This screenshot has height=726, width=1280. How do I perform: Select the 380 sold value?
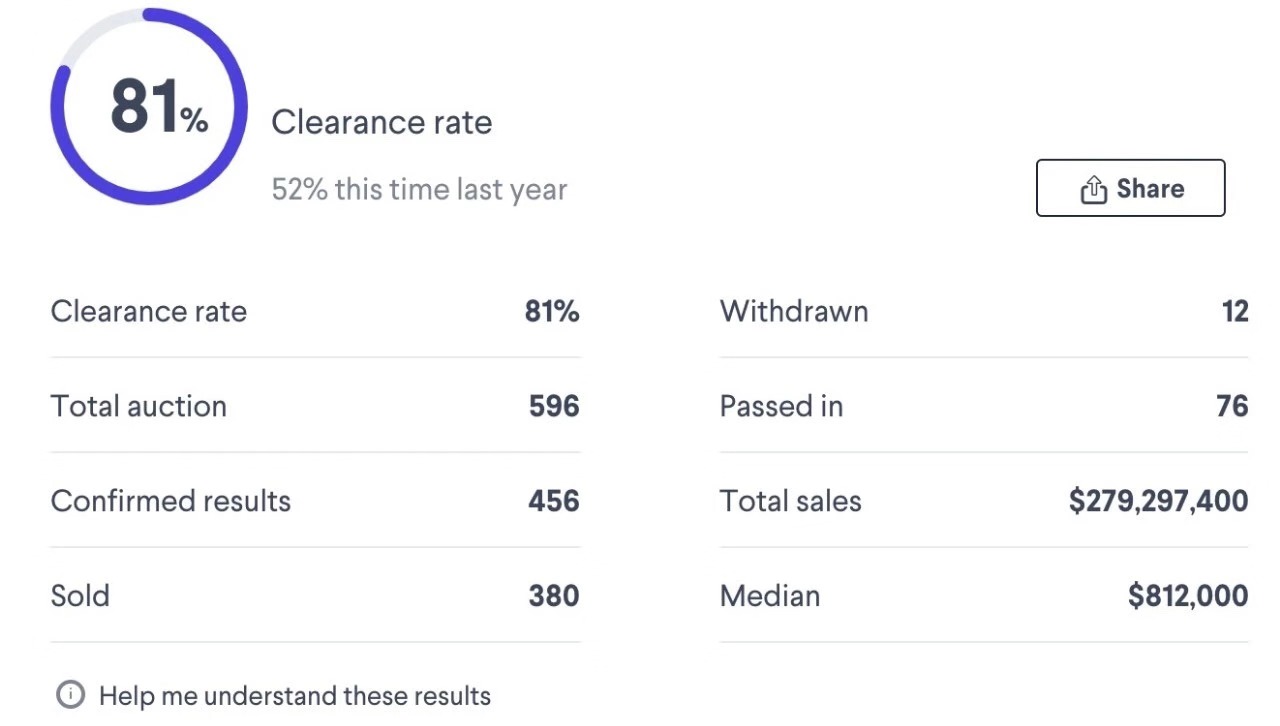pyautogui.click(x=554, y=596)
